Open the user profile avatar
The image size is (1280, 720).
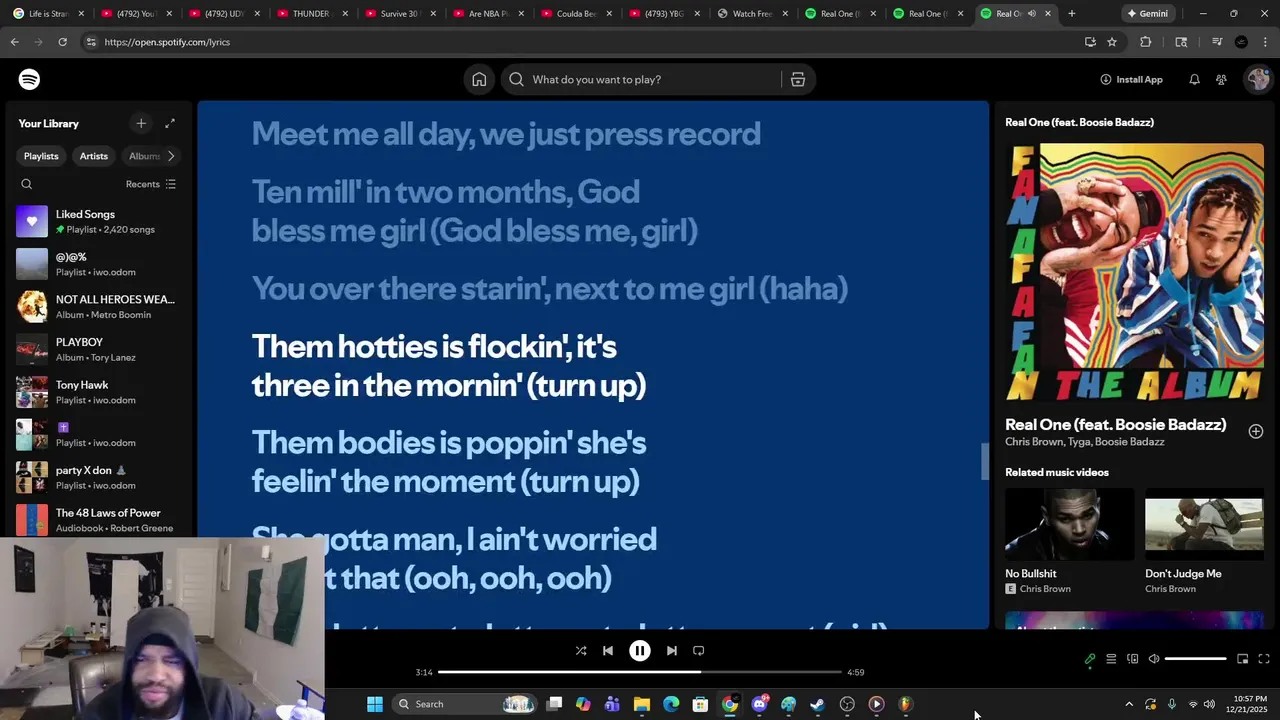pos(1257,79)
